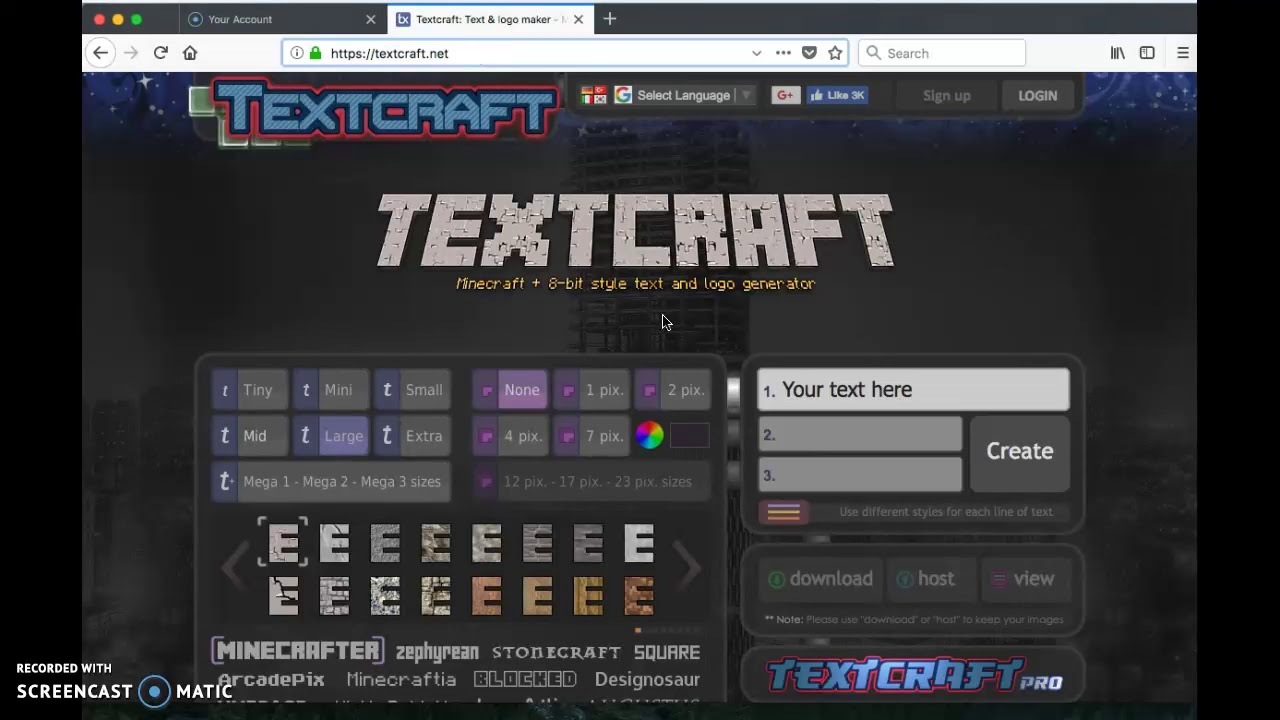Select Small text size
Image resolution: width=1280 pixels, height=720 pixels.
412,390
